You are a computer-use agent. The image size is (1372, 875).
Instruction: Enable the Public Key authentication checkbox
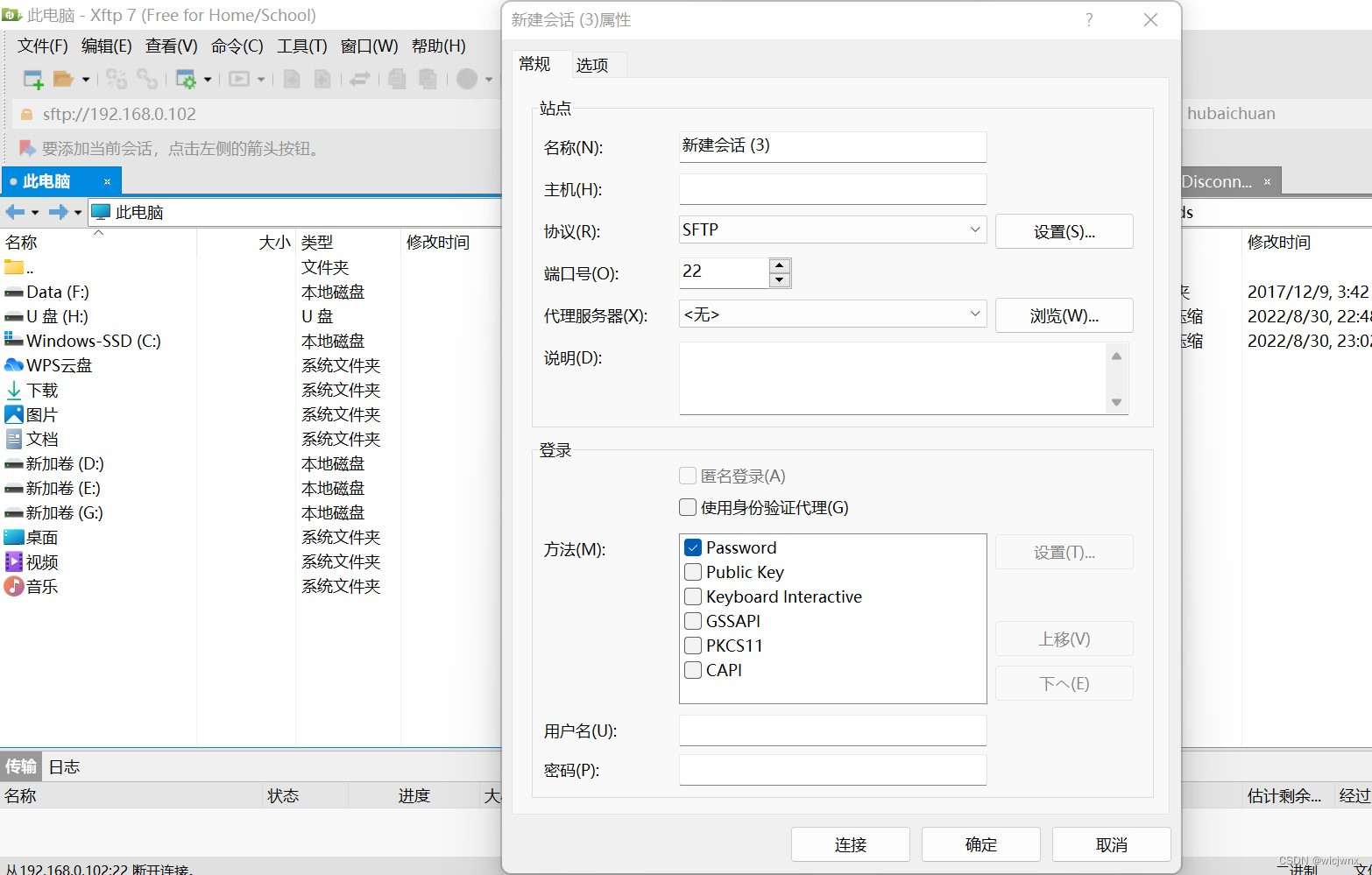click(x=693, y=572)
